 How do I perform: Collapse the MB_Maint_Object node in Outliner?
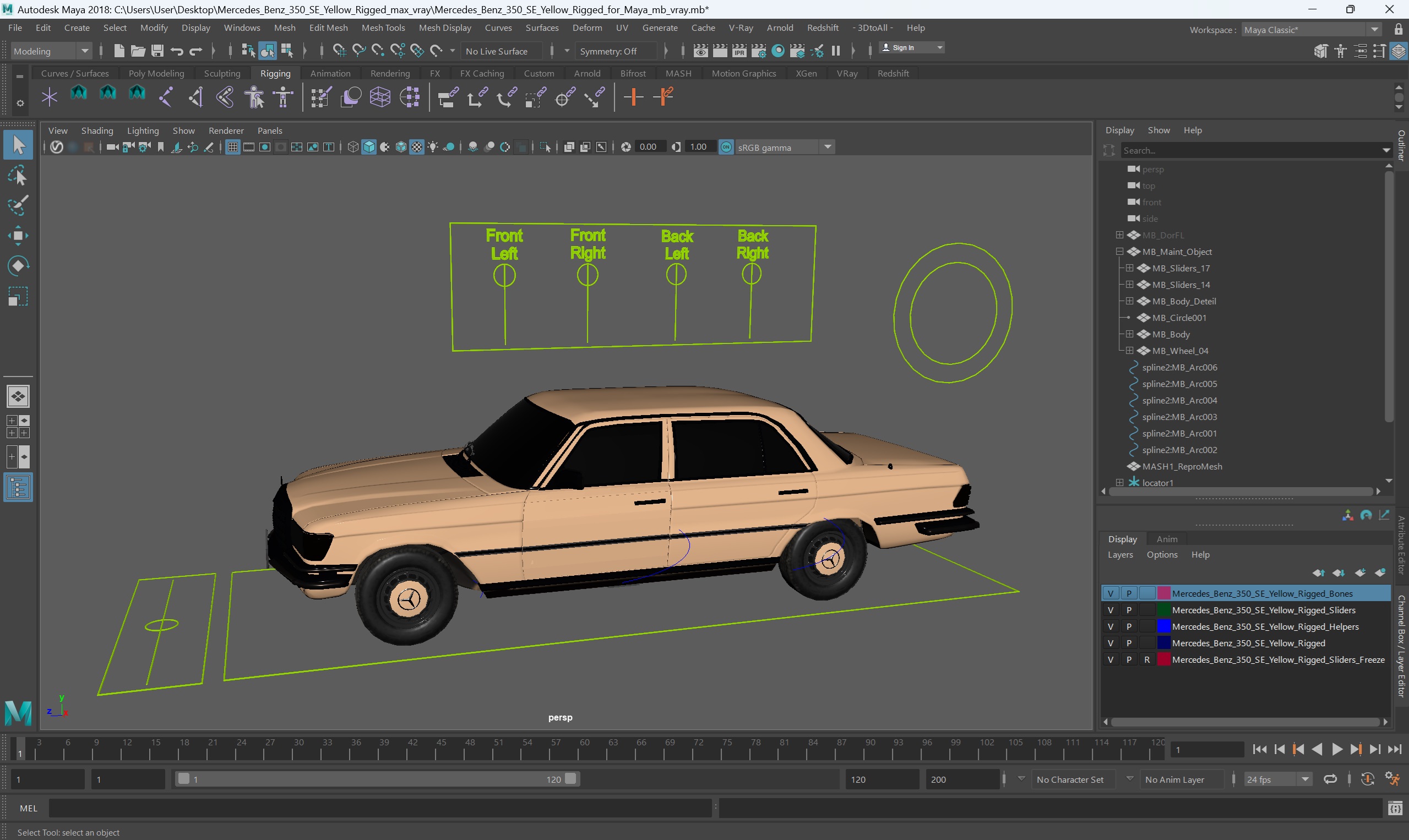[x=1120, y=252]
